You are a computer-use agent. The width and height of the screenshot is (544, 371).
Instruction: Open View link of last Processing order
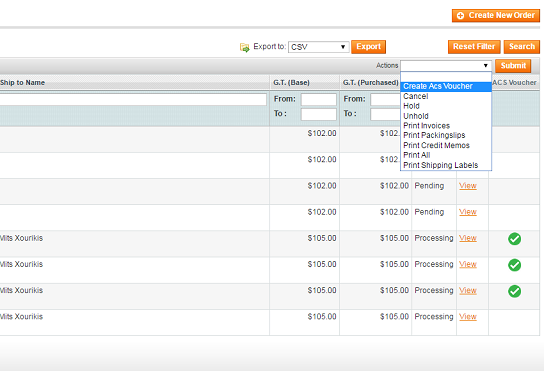click(x=468, y=317)
